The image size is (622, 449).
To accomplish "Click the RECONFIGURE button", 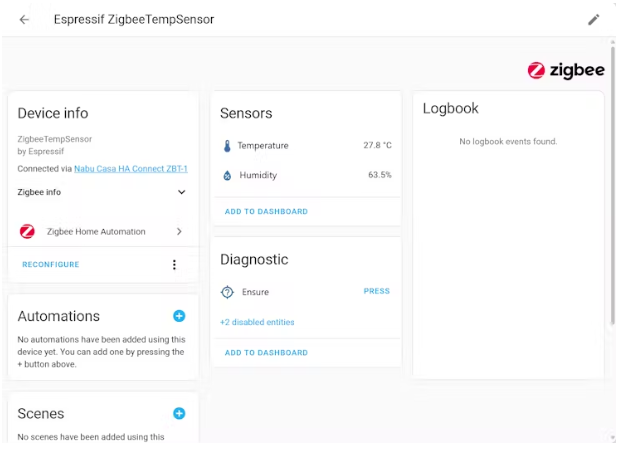I will point(50,265).
